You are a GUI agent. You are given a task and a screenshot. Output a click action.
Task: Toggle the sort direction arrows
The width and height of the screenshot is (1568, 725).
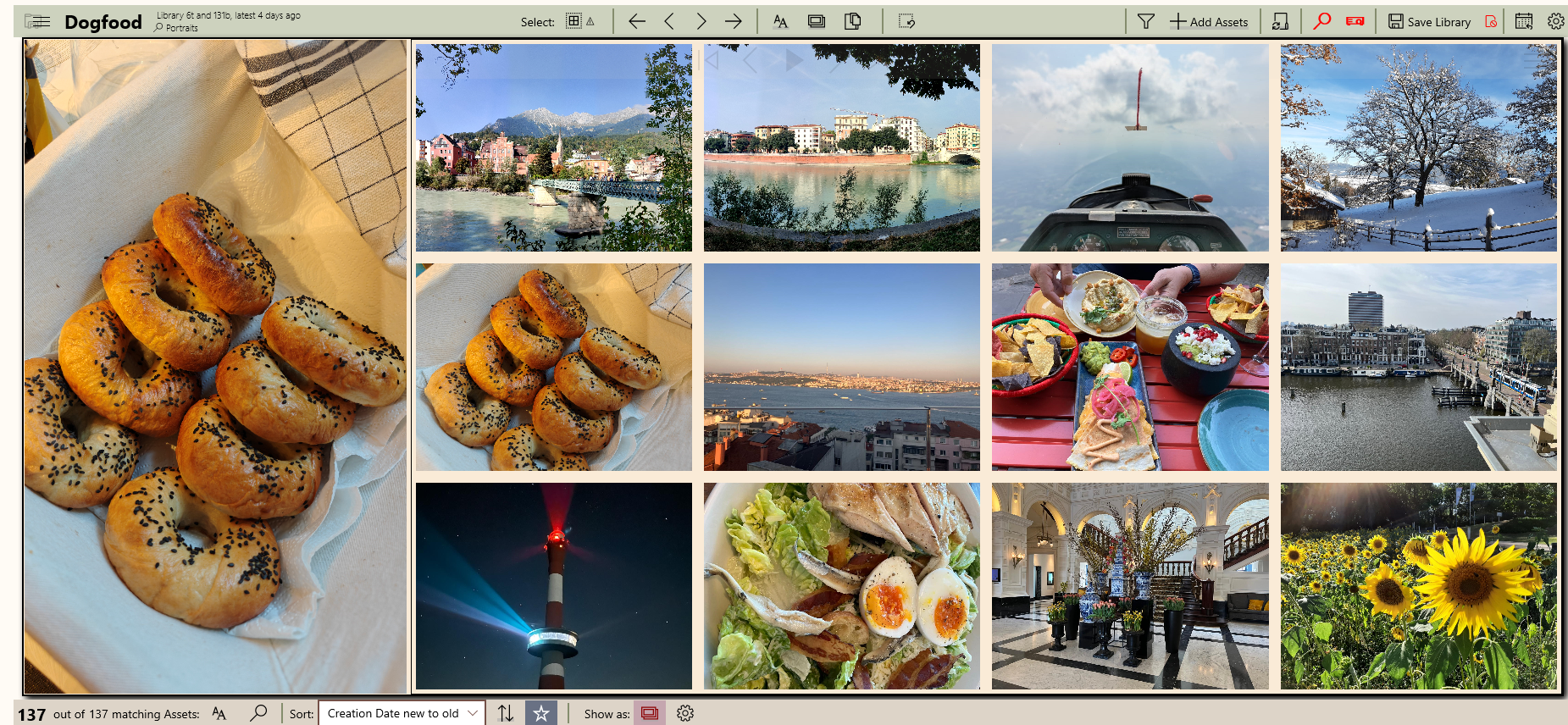pyautogui.click(x=506, y=713)
